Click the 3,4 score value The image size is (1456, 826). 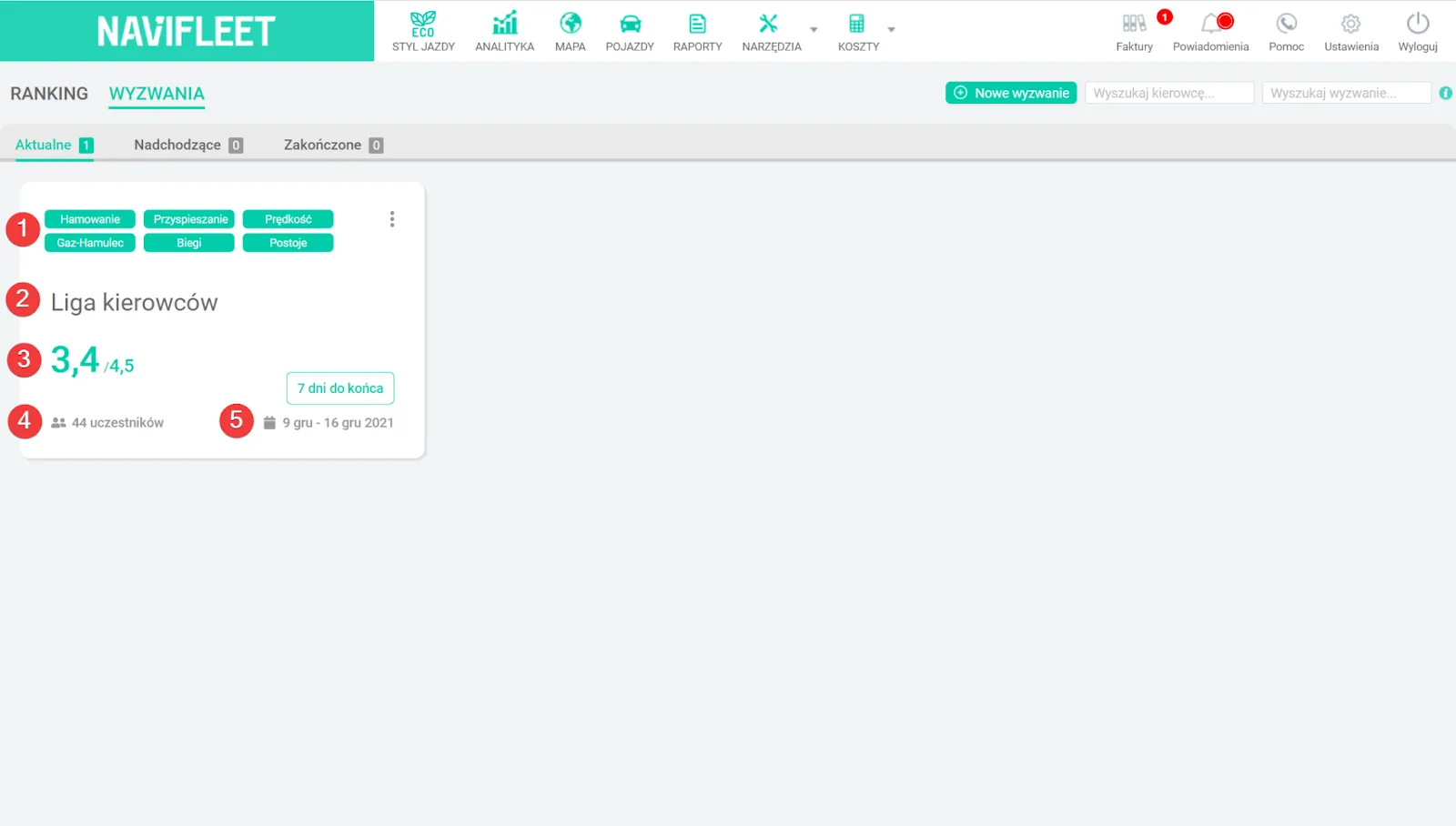[75, 360]
